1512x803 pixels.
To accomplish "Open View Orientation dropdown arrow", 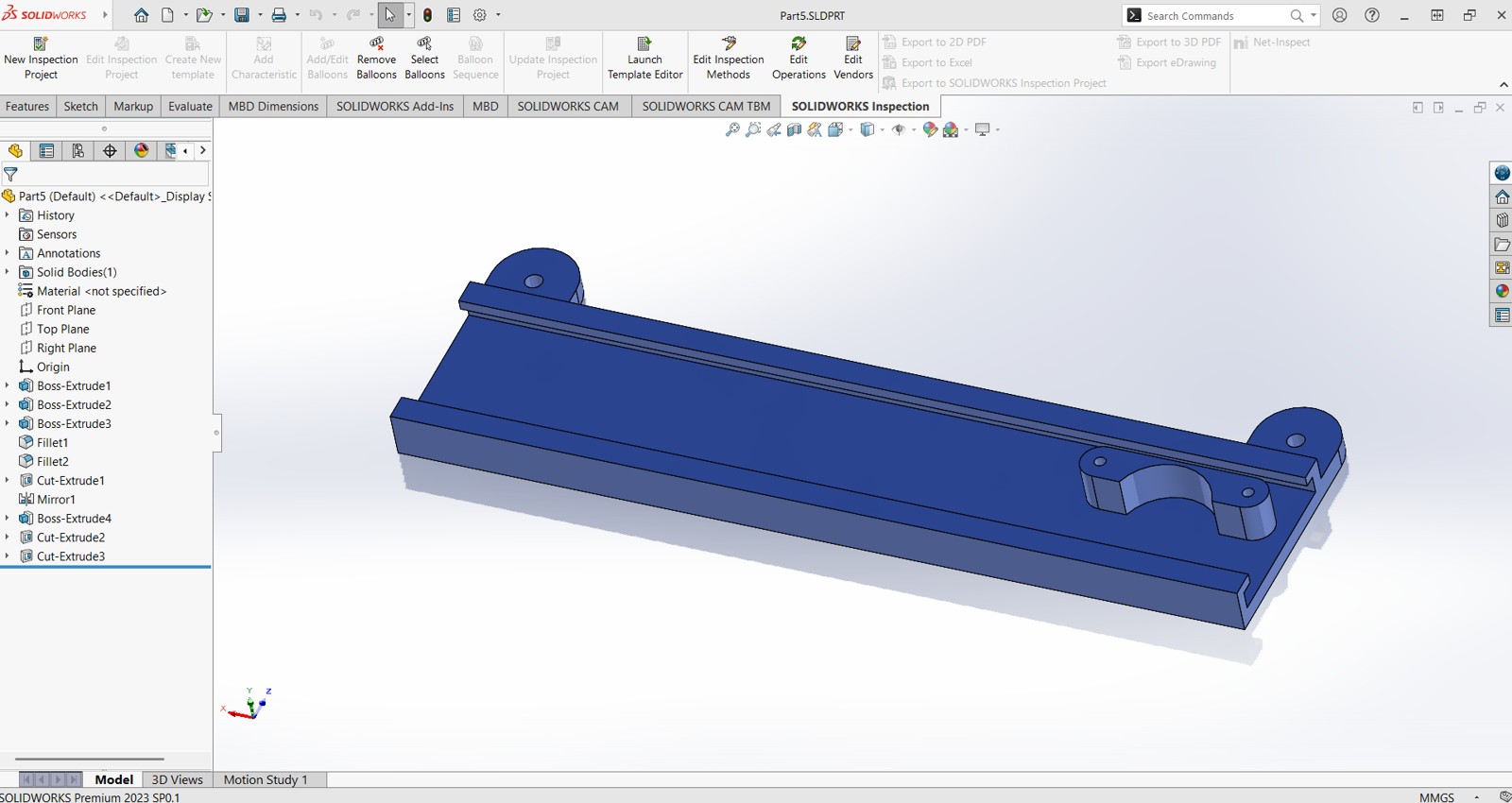I will click(x=850, y=129).
